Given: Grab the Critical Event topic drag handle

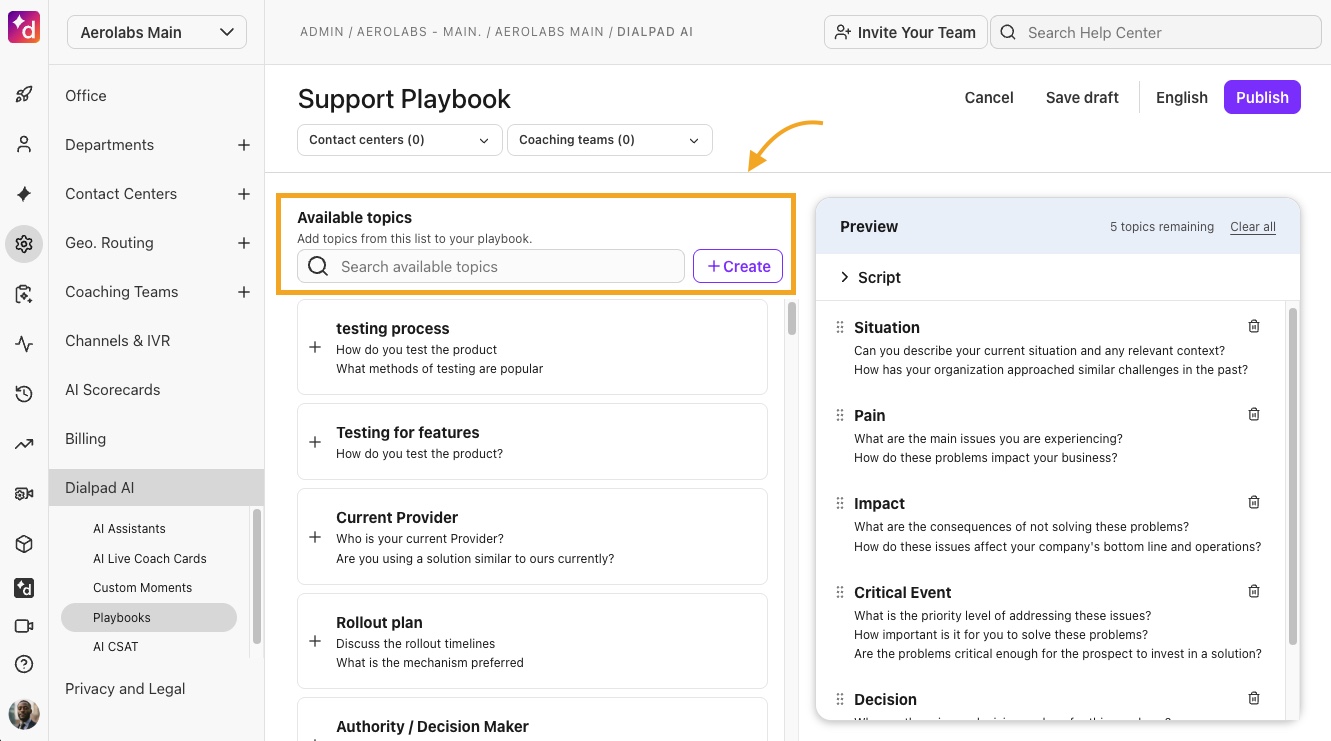Looking at the screenshot, I should pos(840,592).
